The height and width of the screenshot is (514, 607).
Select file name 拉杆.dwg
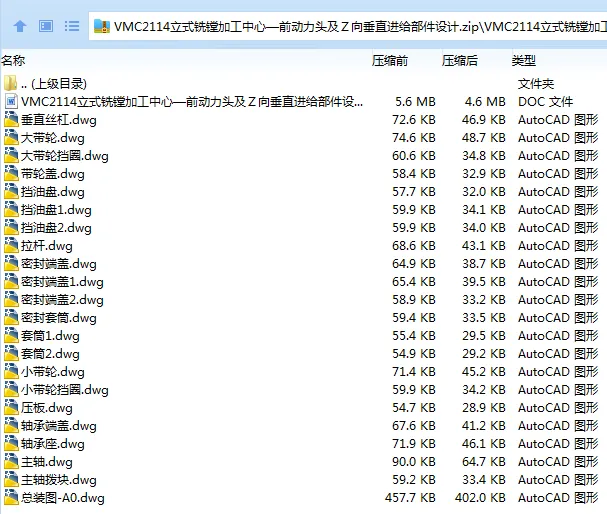coord(47,246)
